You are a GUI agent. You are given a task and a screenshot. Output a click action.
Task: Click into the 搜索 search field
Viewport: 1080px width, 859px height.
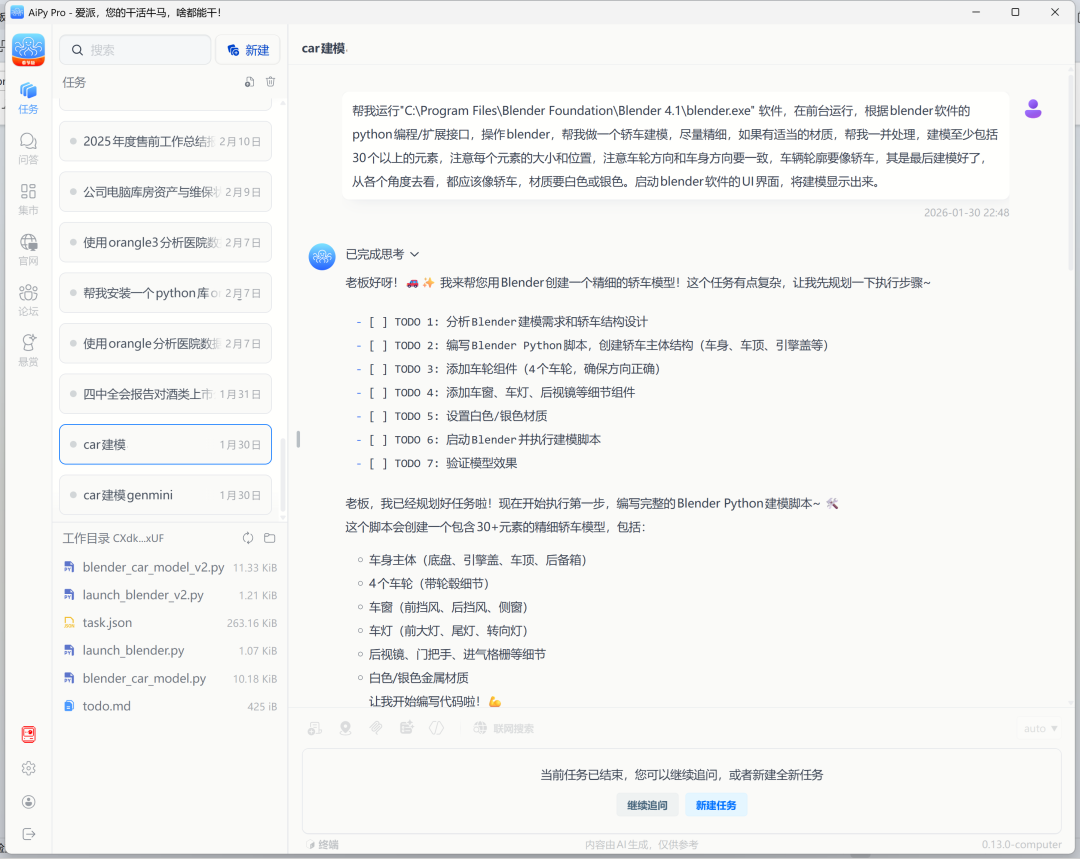(x=135, y=50)
